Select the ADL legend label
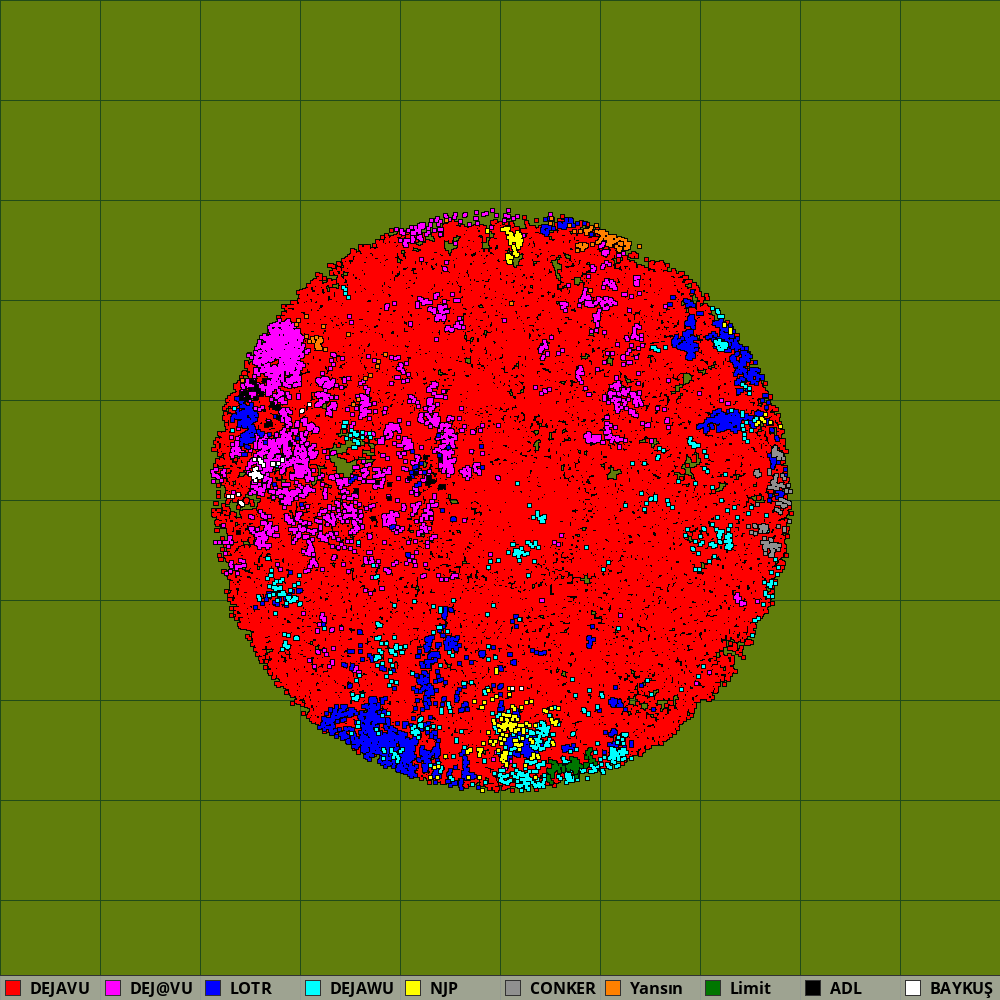This screenshot has width=1000, height=1000. (846, 989)
